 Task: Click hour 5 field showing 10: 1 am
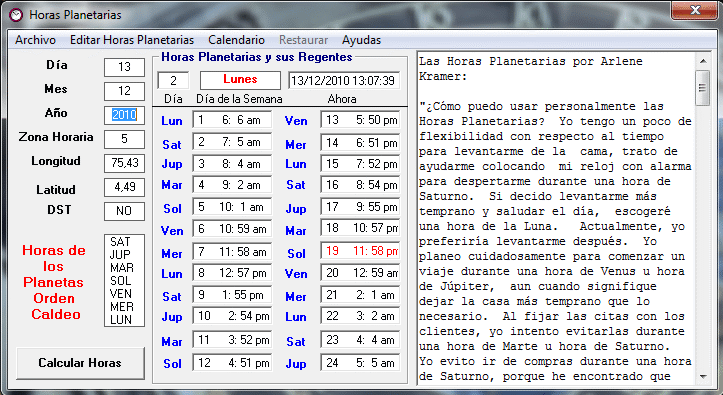click(232, 207)
